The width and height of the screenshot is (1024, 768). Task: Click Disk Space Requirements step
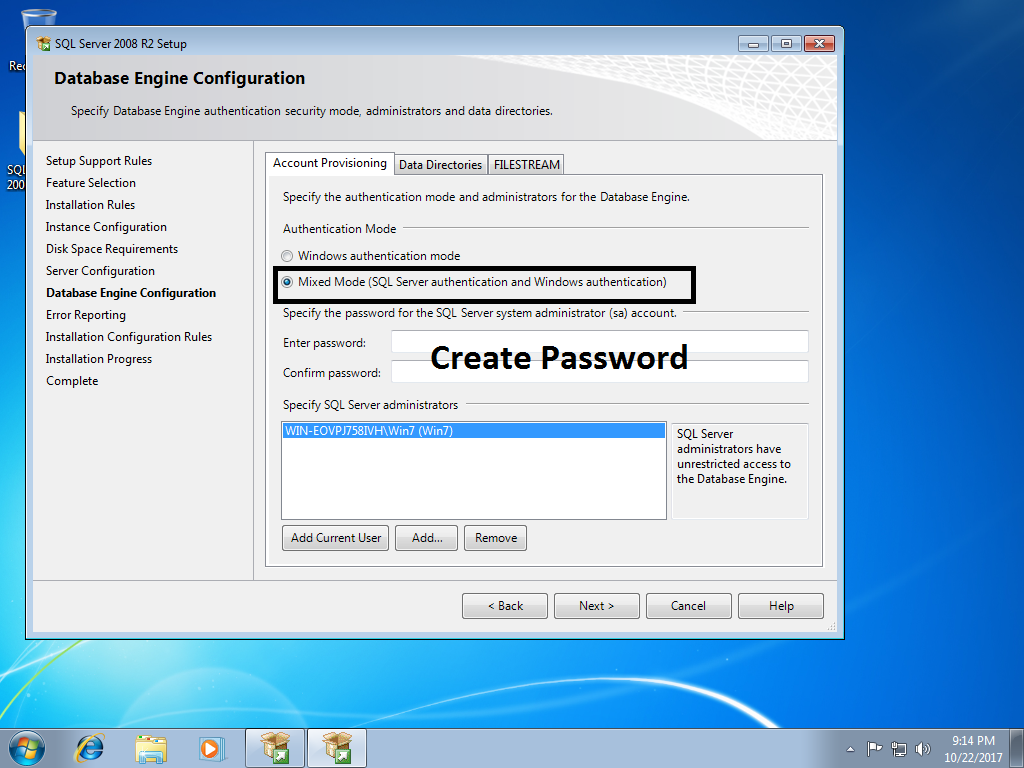coord(112,249)
